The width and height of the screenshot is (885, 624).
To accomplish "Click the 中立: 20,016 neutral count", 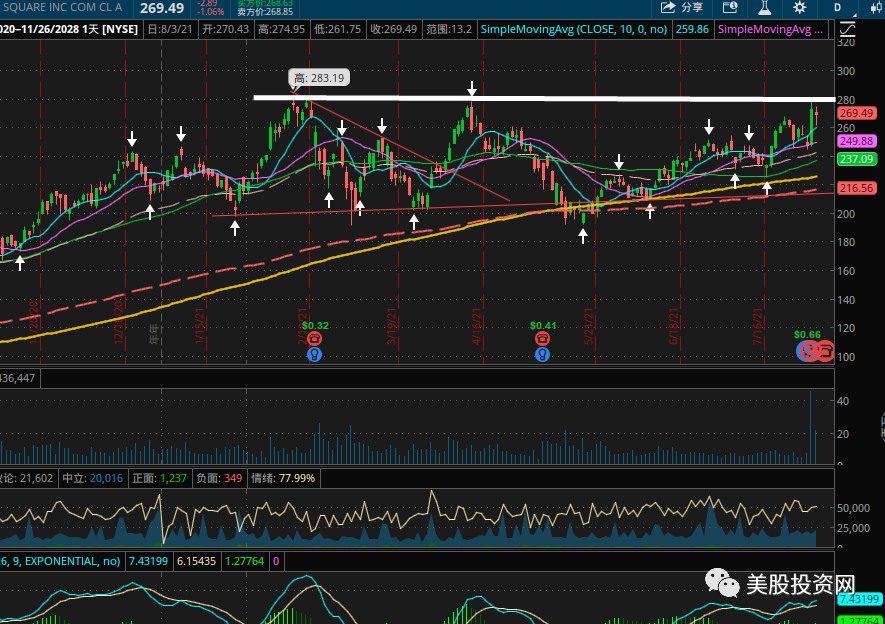I will pyautogui.click(x=93, y=478).
